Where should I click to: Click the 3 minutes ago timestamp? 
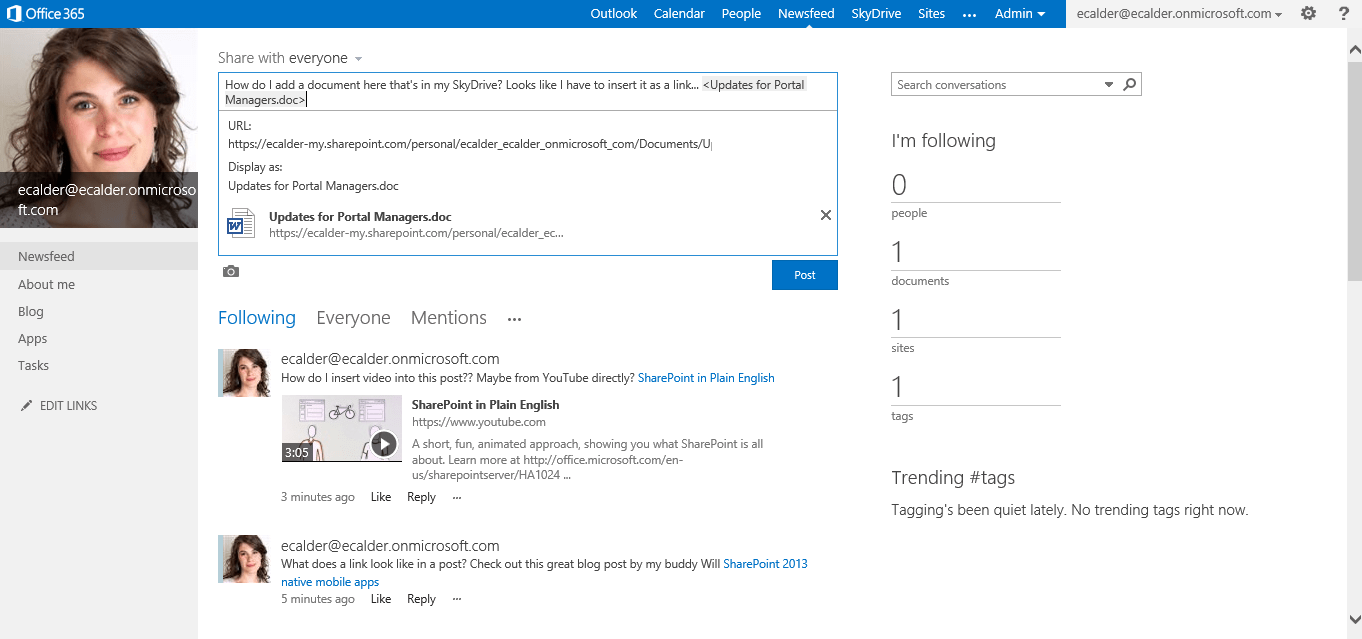tap(318, 497)
